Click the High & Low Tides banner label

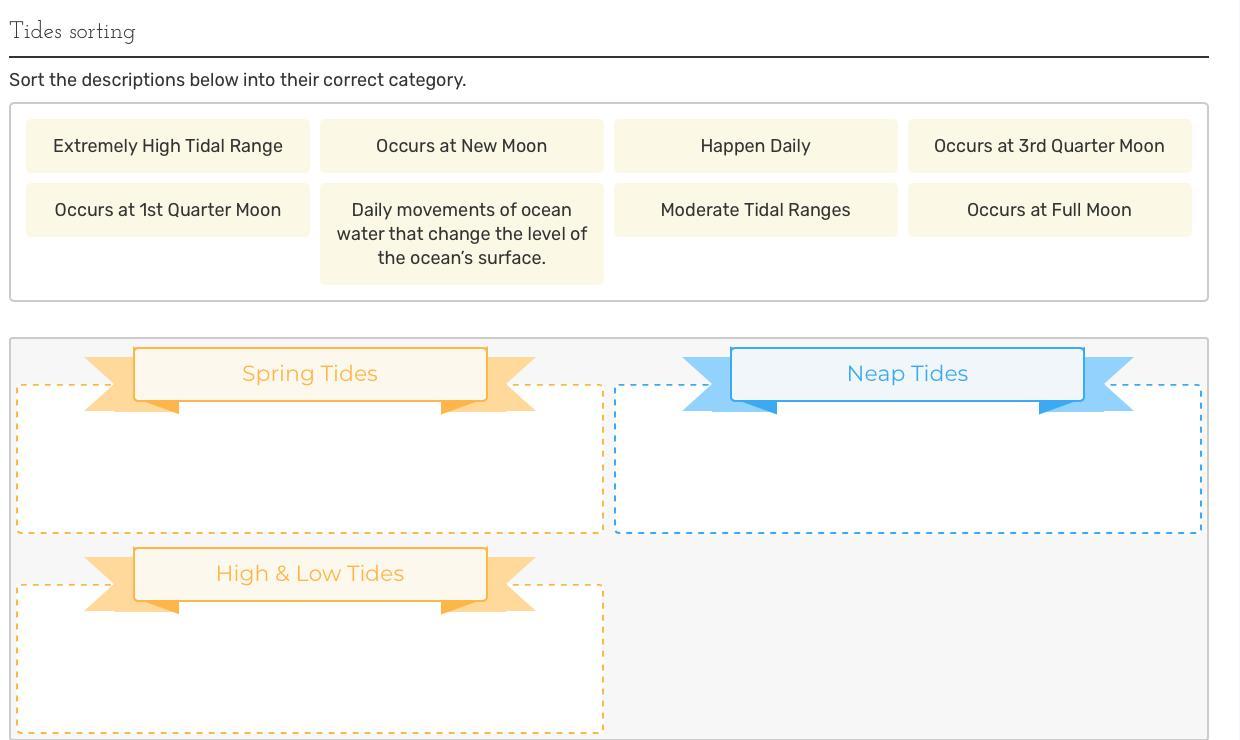click(310, 574)
